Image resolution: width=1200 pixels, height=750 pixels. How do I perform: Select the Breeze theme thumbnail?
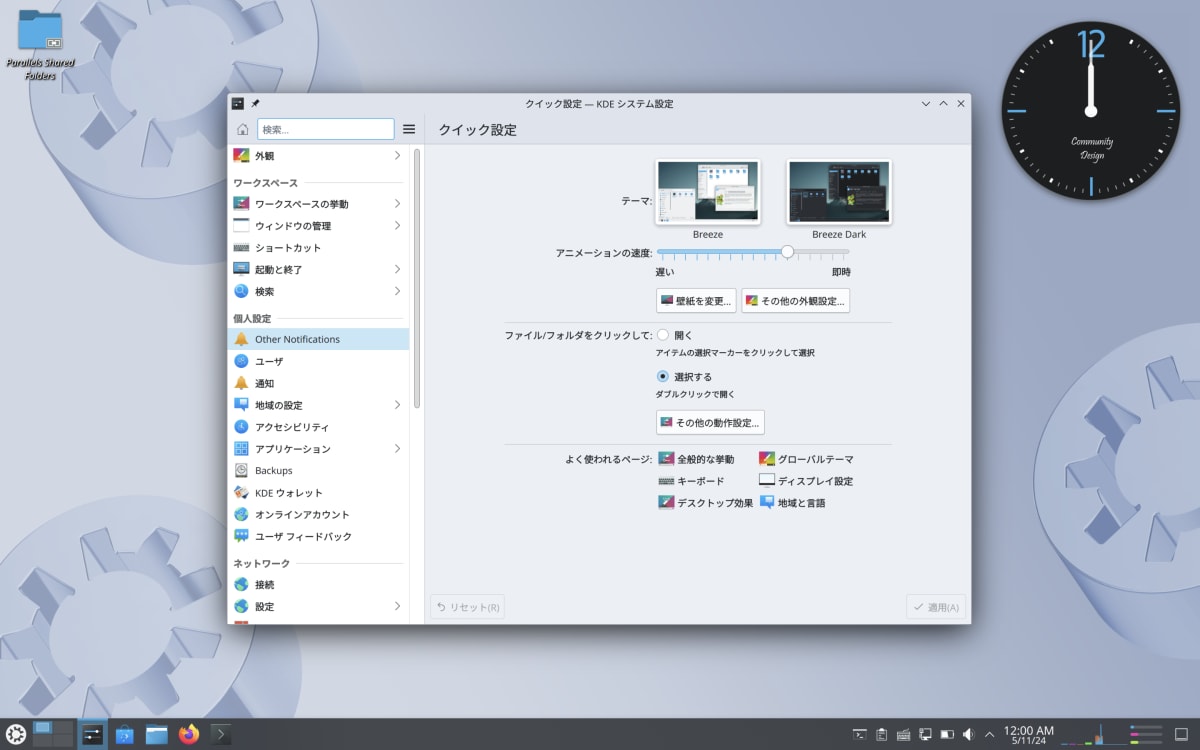[708, 192]
